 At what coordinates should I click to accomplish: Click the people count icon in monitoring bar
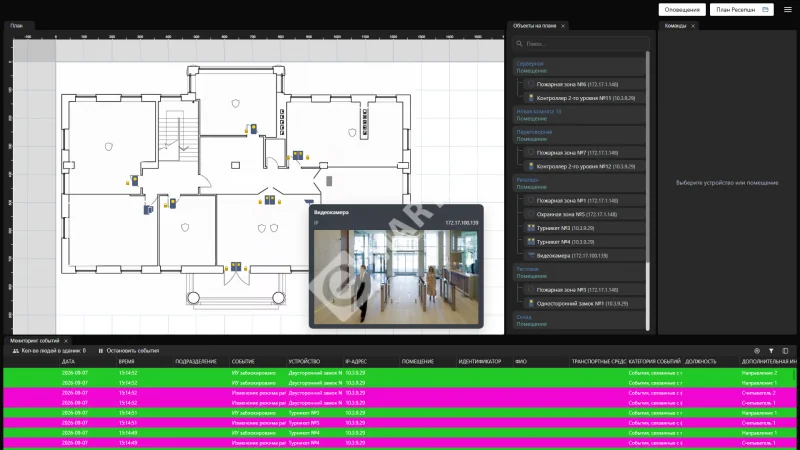click(x=16, y=351)
